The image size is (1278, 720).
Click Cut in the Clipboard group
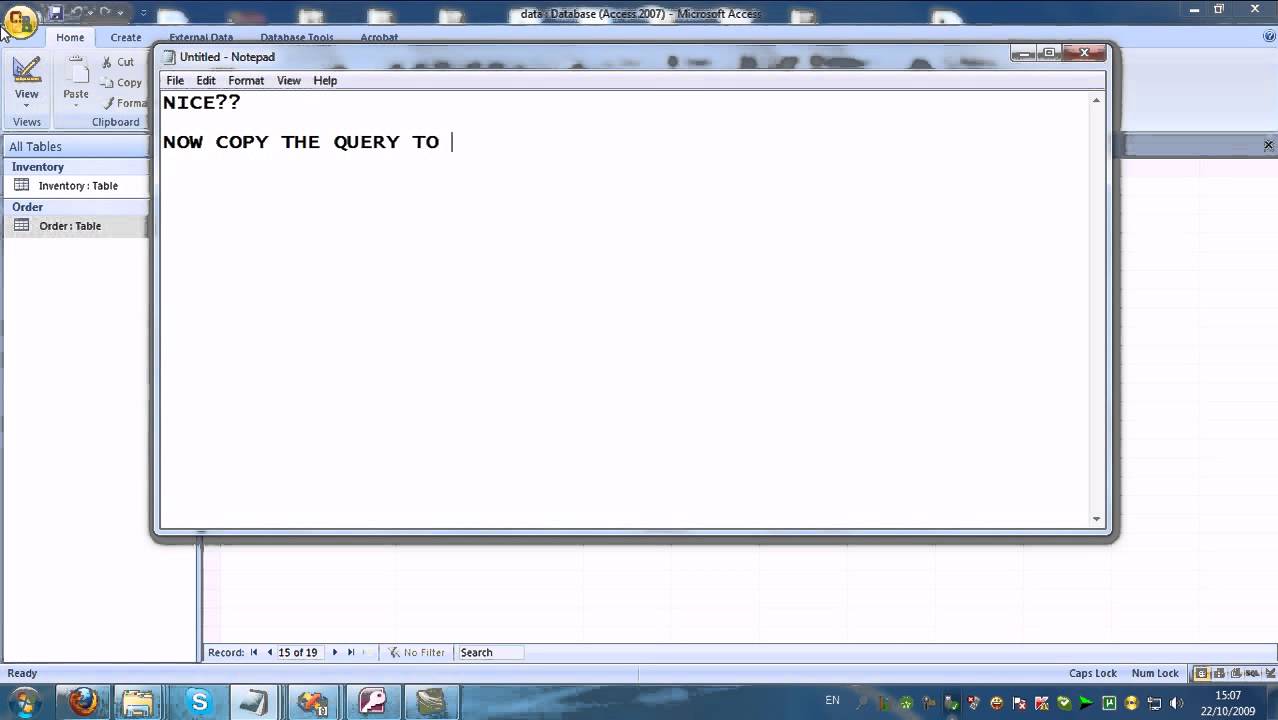[118, 62]
